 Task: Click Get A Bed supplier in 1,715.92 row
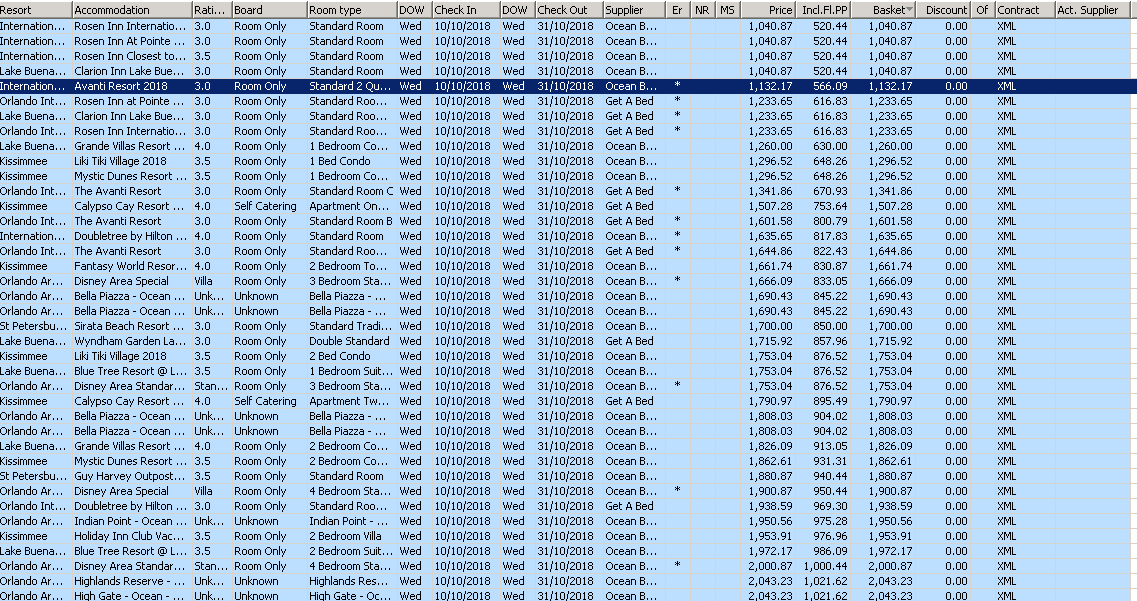click(x=629, y=341)
